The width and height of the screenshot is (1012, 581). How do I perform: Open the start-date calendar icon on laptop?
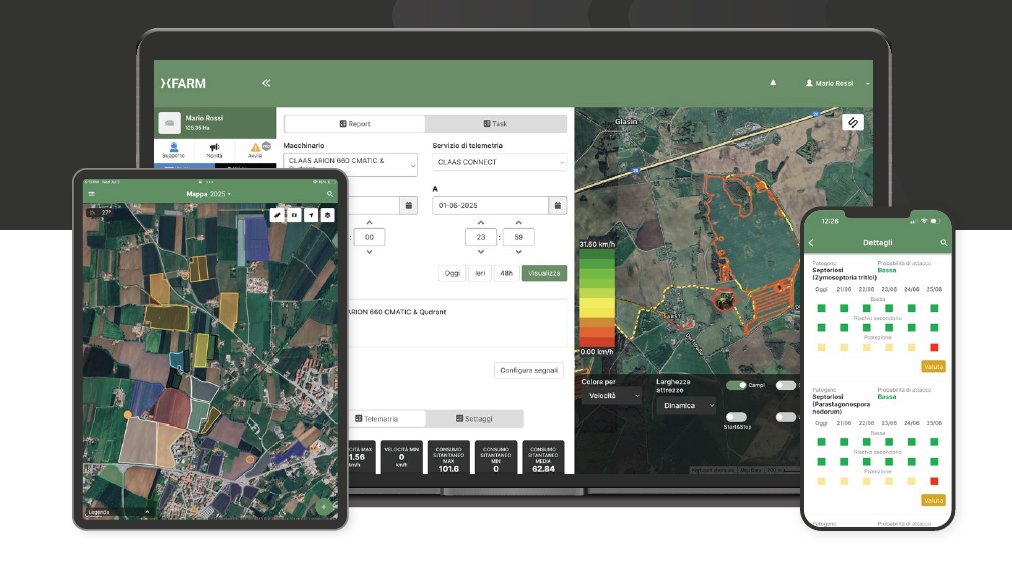pos(409,205)
